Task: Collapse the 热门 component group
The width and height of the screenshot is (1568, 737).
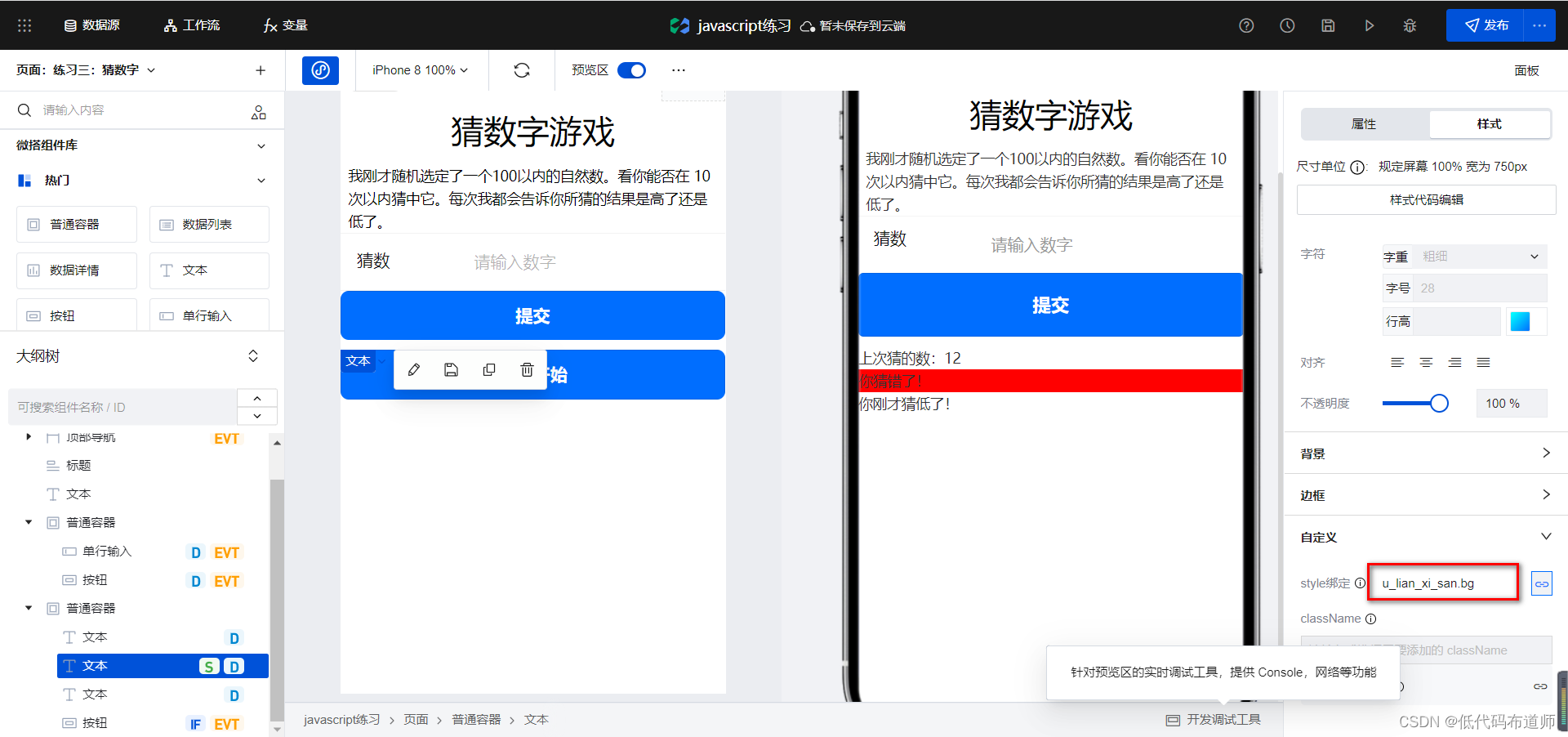Action: (261, 181)
